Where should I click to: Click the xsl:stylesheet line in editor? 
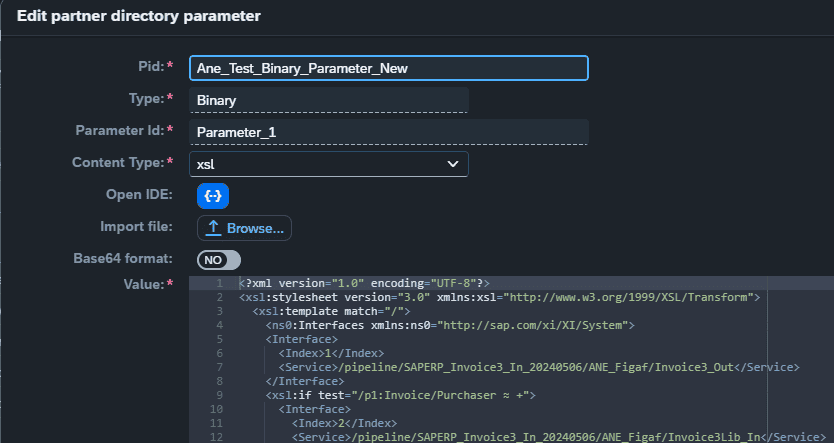click(x=499, y=297)
